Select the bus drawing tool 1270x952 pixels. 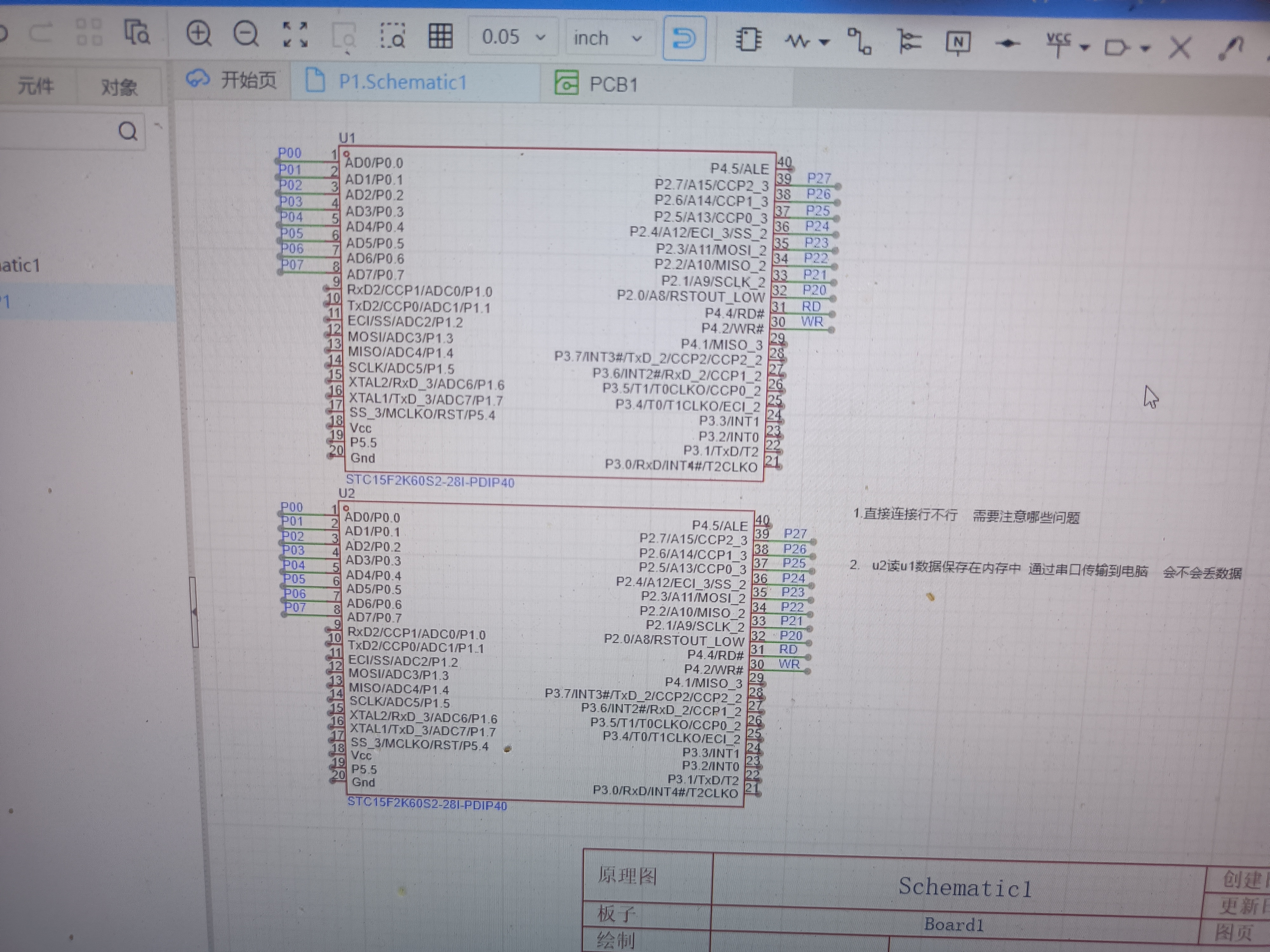[909, 43]
